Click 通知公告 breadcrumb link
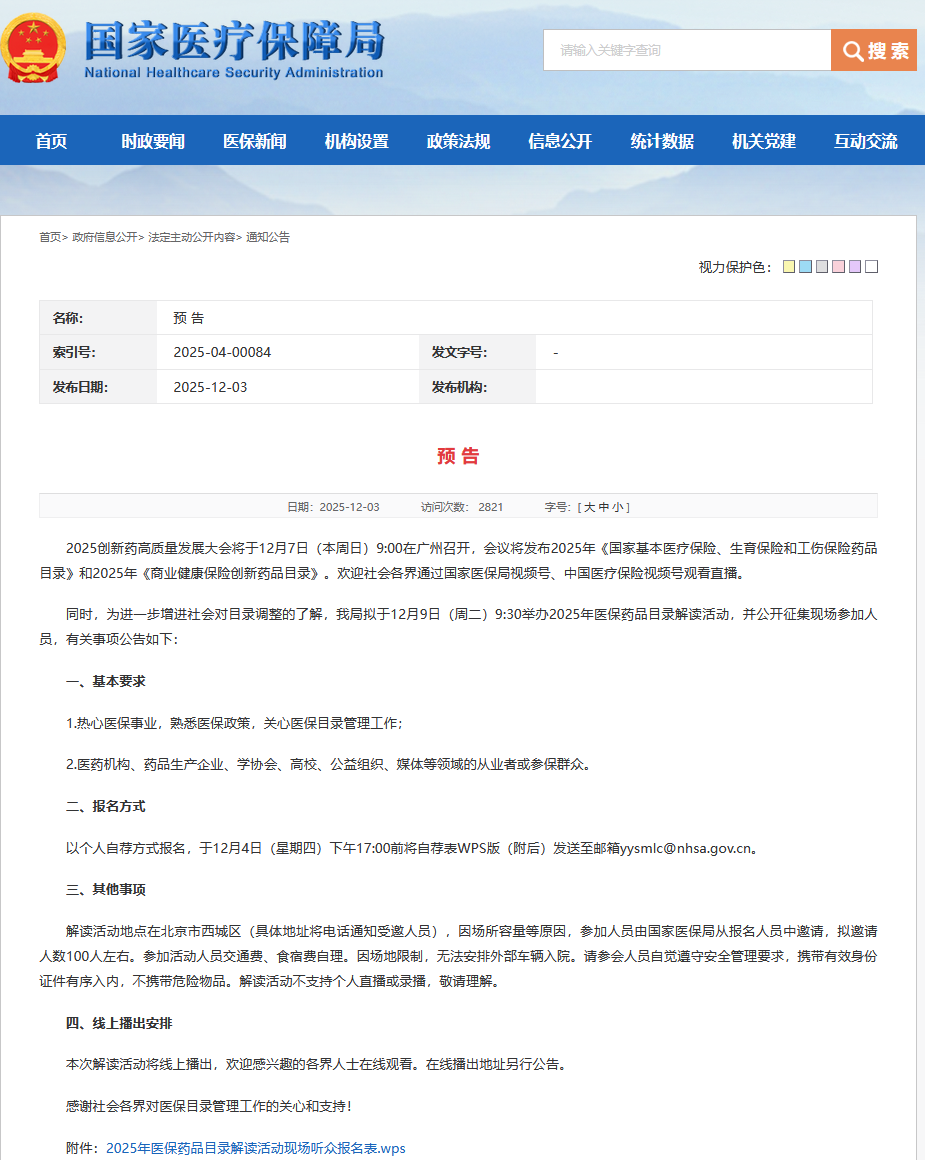Viewport: 925px width, 1160px height. coord(268,237)
